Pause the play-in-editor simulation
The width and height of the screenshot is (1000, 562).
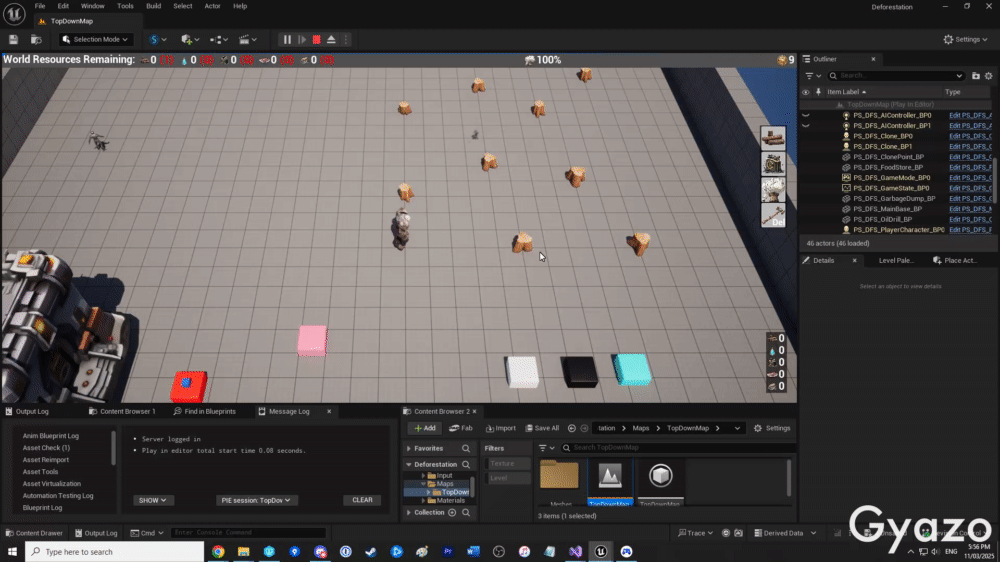coord(287,39)
